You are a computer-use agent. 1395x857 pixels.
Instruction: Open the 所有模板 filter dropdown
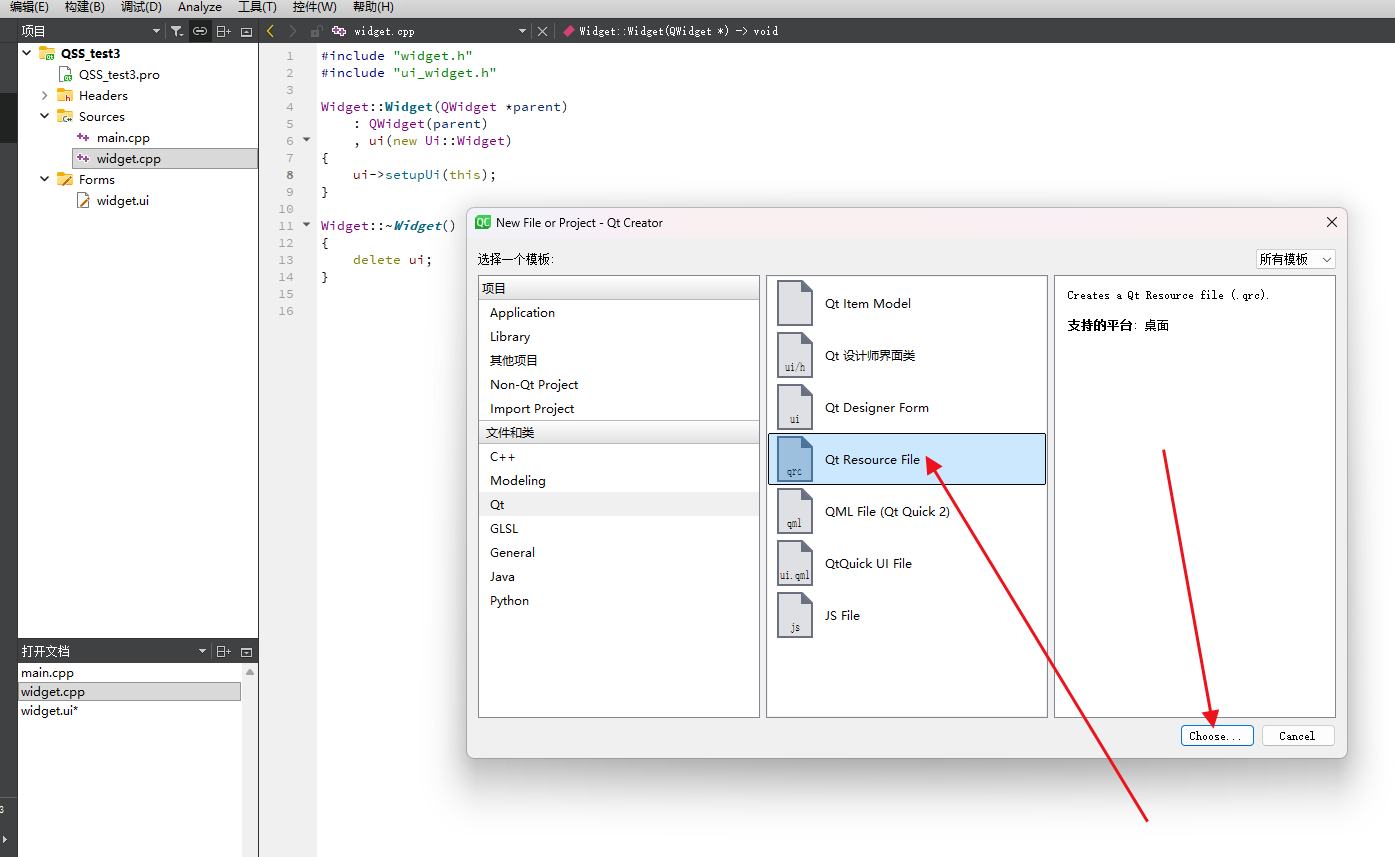[x=1295, y=259]
